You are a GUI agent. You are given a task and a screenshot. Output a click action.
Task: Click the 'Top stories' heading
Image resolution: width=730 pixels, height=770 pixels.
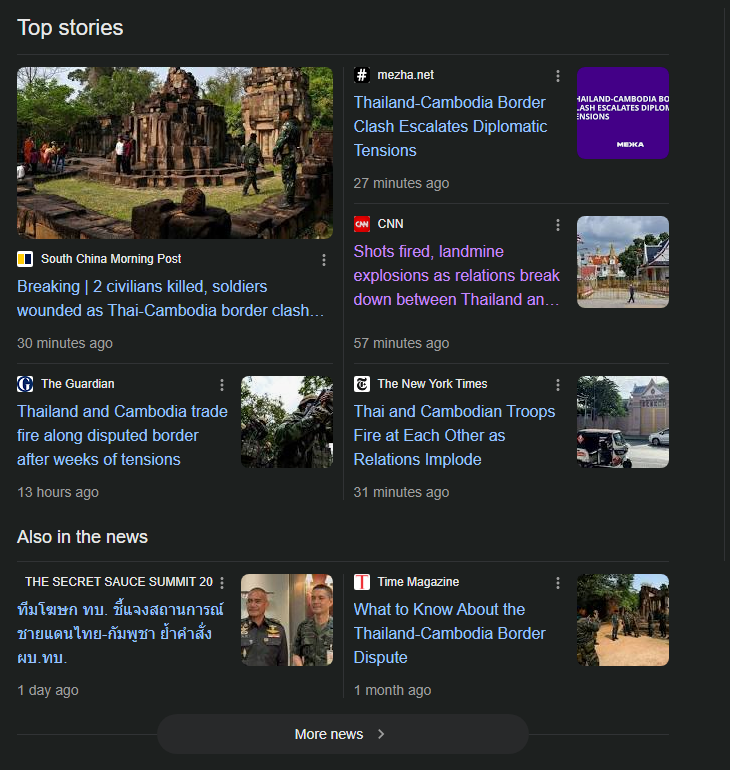[x=70, y=28]
